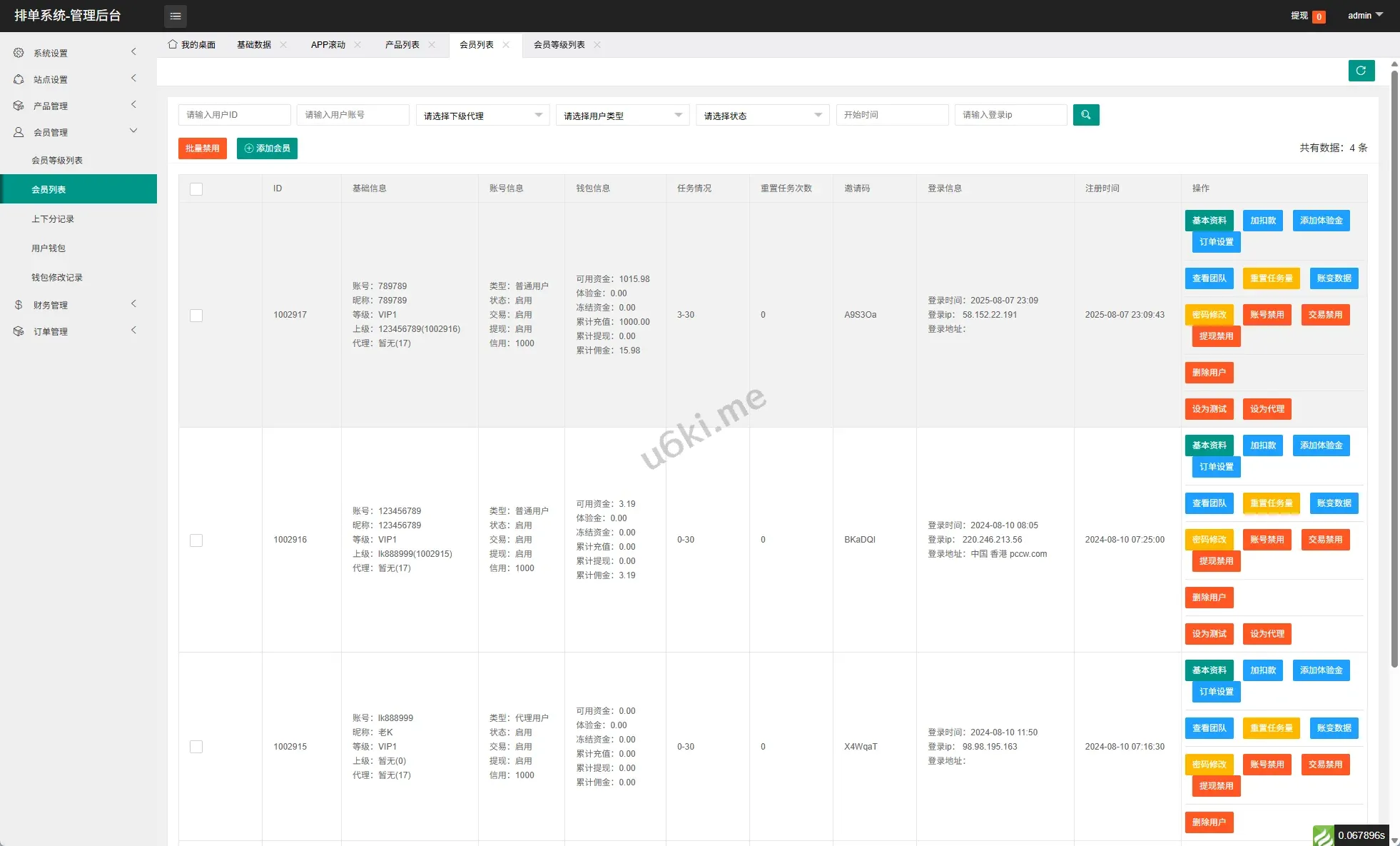Click the green refresh icon button
The image size is (1400, 846).
[x=1361, y=71]
